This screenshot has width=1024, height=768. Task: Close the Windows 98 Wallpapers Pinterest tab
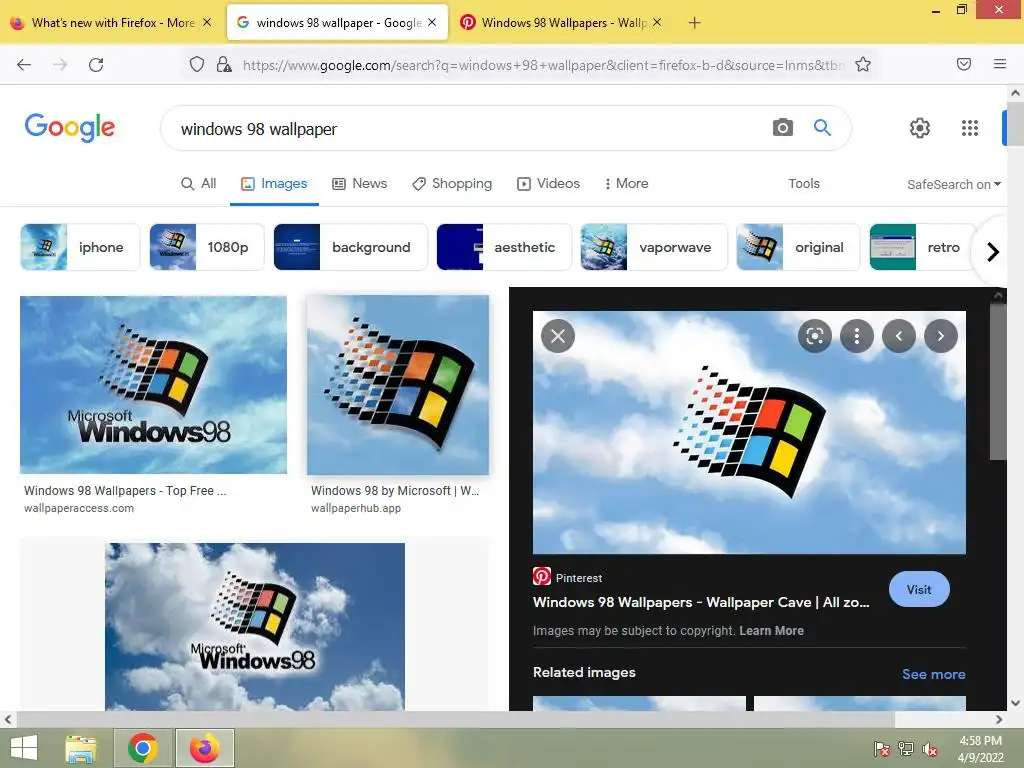pos(657,22)
